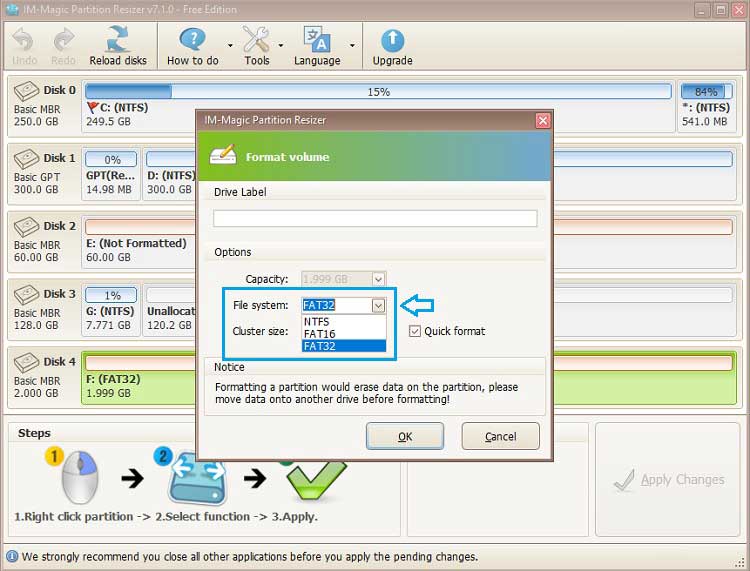This screenshot has width=750, height=571.
Task: Open the How to do help icon
Action: (x=192, y=39)
